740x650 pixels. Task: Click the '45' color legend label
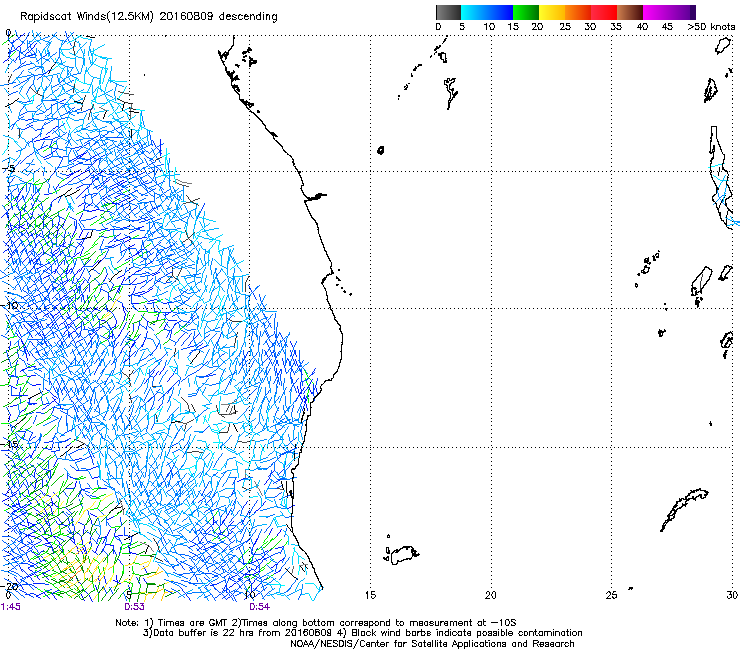pos(667,27)
